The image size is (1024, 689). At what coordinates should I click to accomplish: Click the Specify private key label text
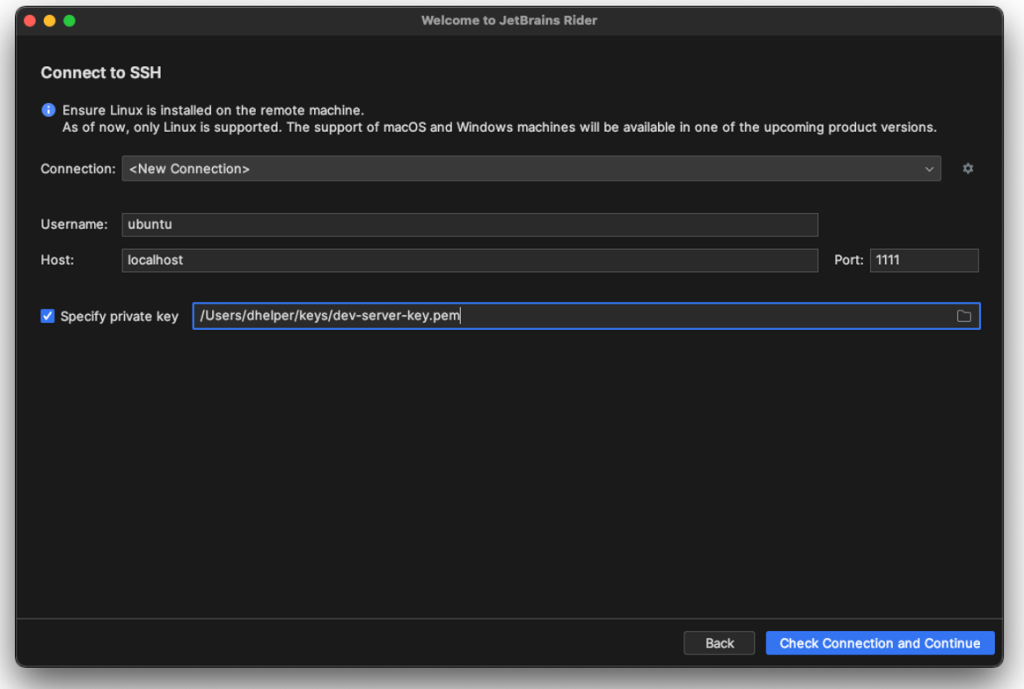click(118, 316)
